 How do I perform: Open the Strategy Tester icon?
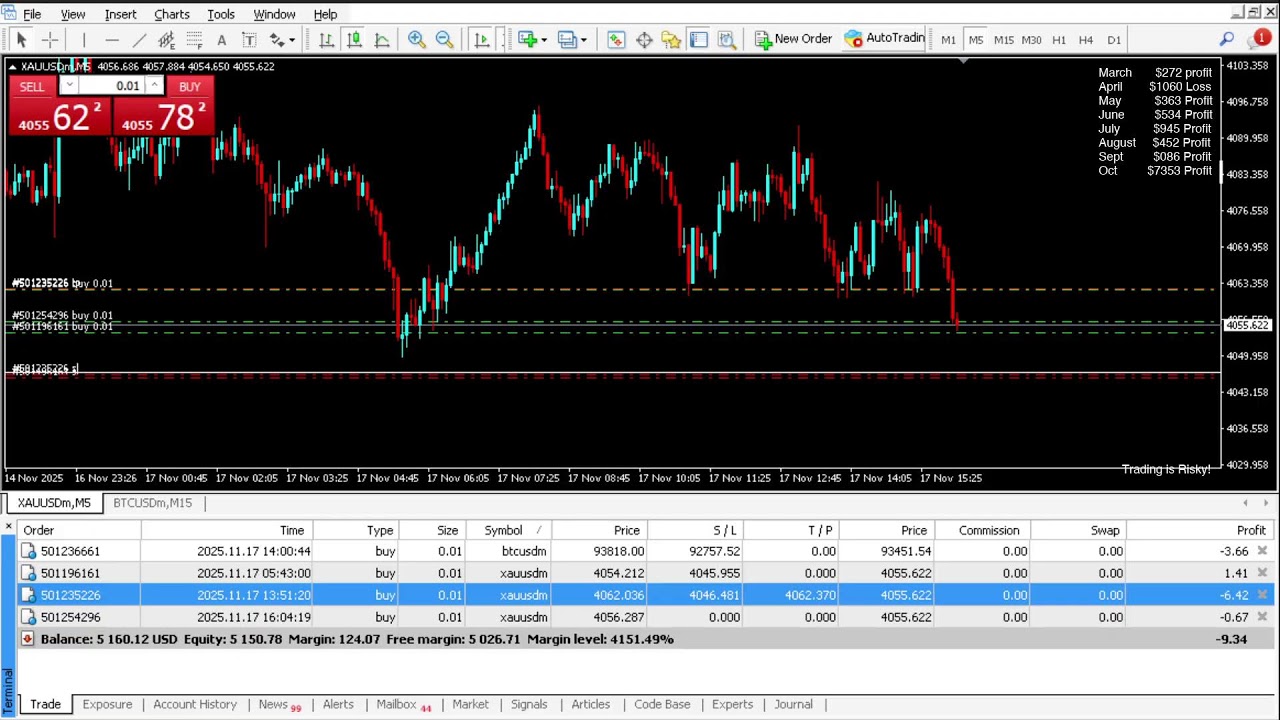pyautogui.click(x=727, y=40)
